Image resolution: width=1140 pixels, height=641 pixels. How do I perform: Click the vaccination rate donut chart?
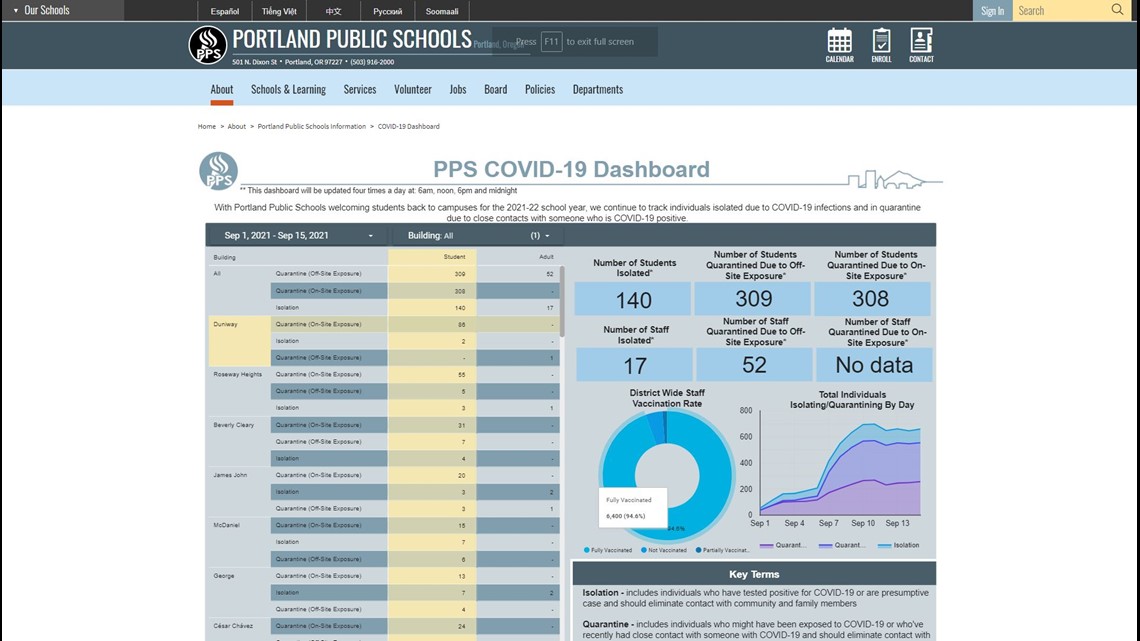667,476
